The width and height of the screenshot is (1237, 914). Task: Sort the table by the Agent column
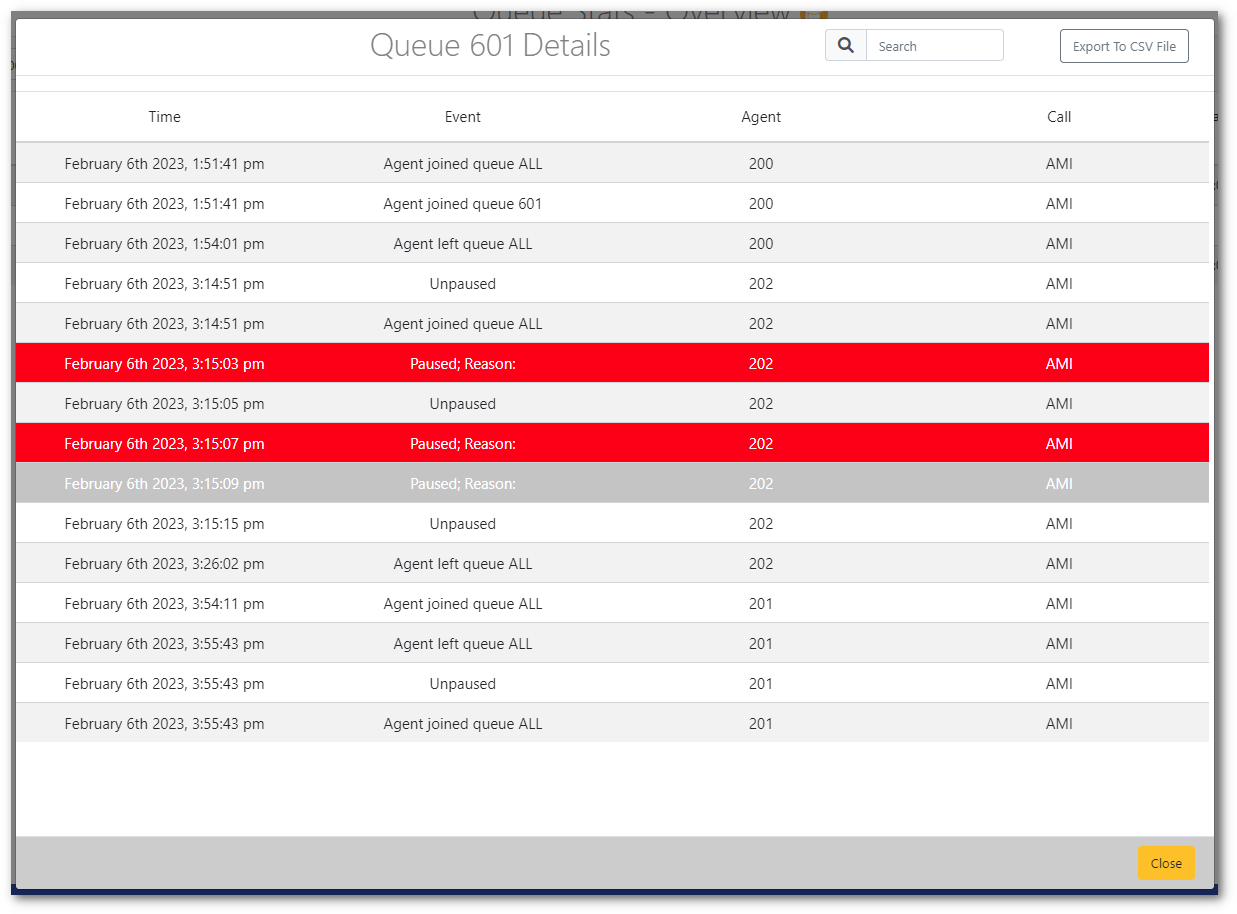point(761,116)
